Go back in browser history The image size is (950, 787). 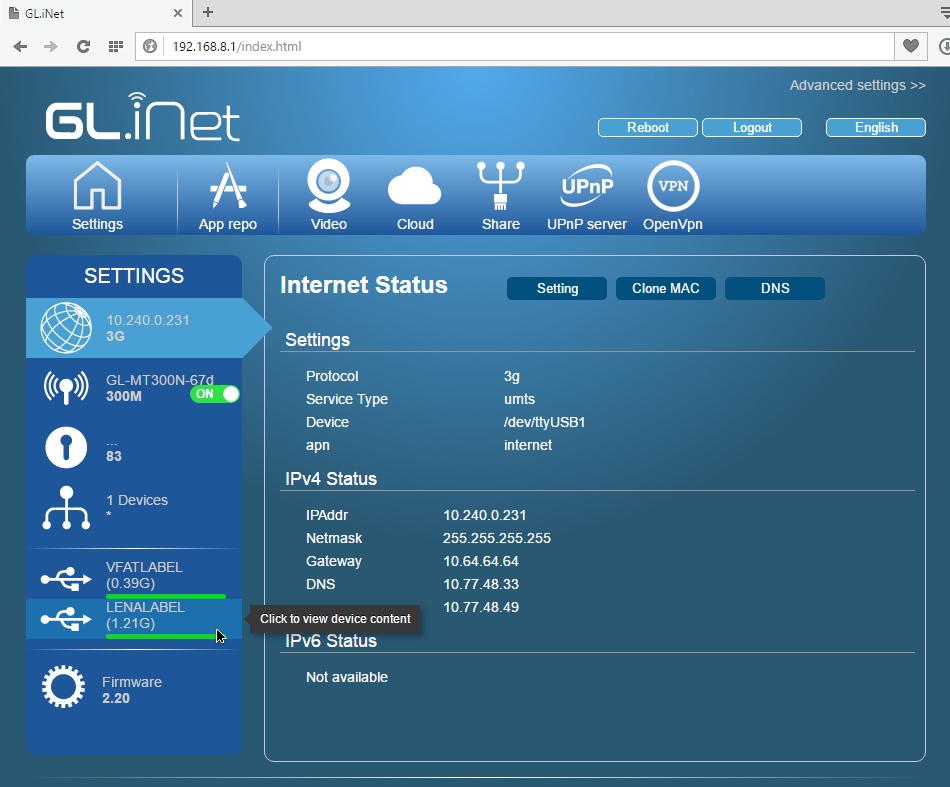coord(20,47)
